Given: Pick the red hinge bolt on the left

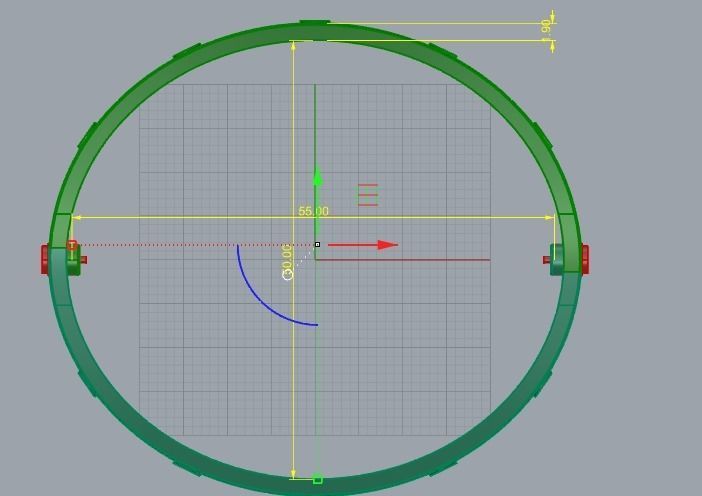Looking at the screenshot, I should [x=45, y=259].
